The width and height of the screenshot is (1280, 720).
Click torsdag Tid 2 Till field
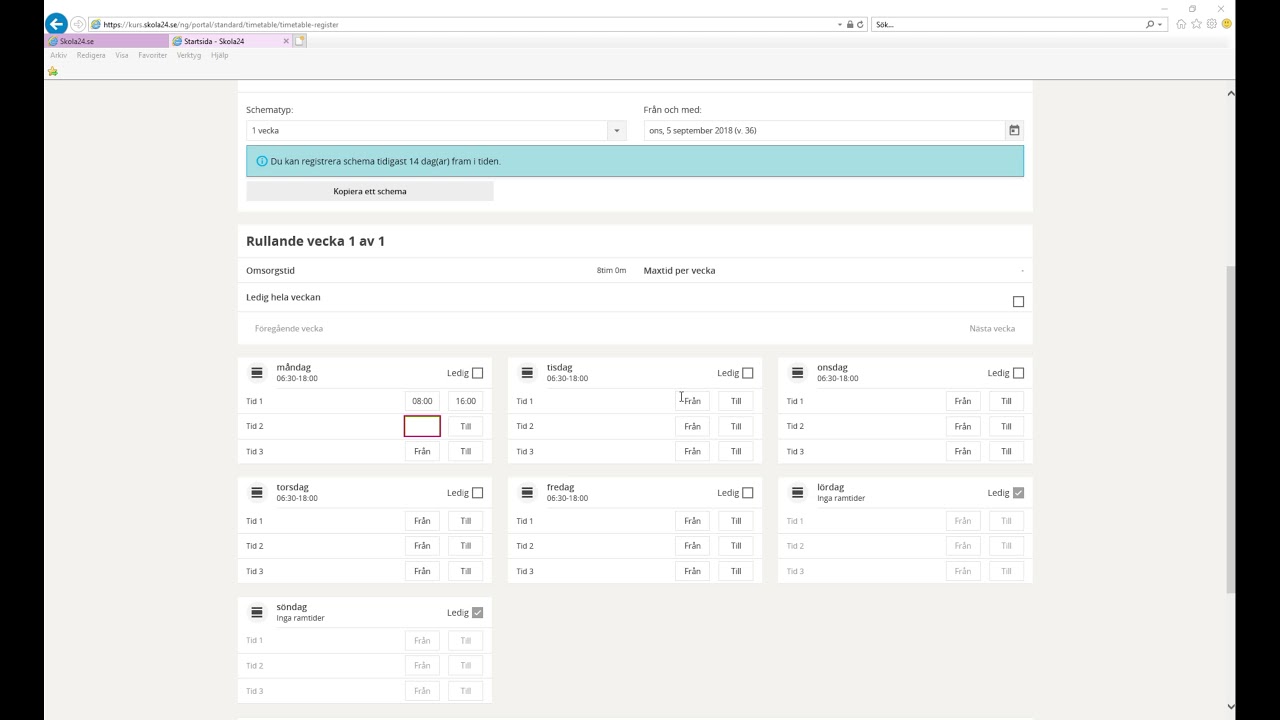tap(466, 546)
